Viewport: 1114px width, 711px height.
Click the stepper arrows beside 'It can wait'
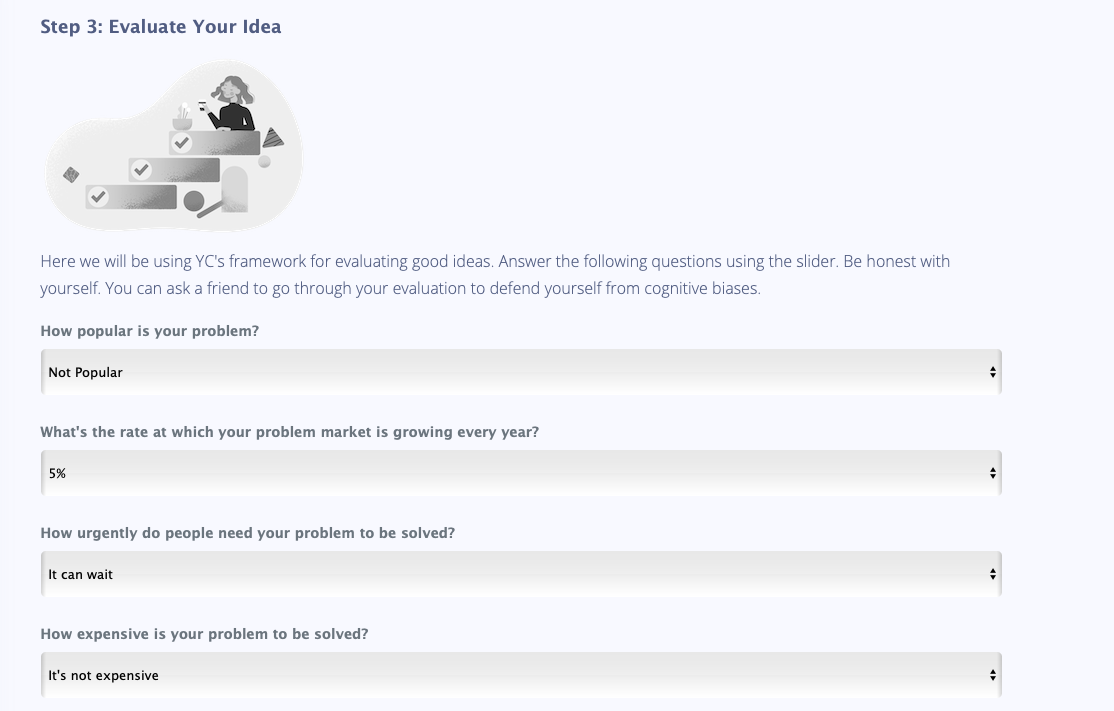[x=991, y=573]
